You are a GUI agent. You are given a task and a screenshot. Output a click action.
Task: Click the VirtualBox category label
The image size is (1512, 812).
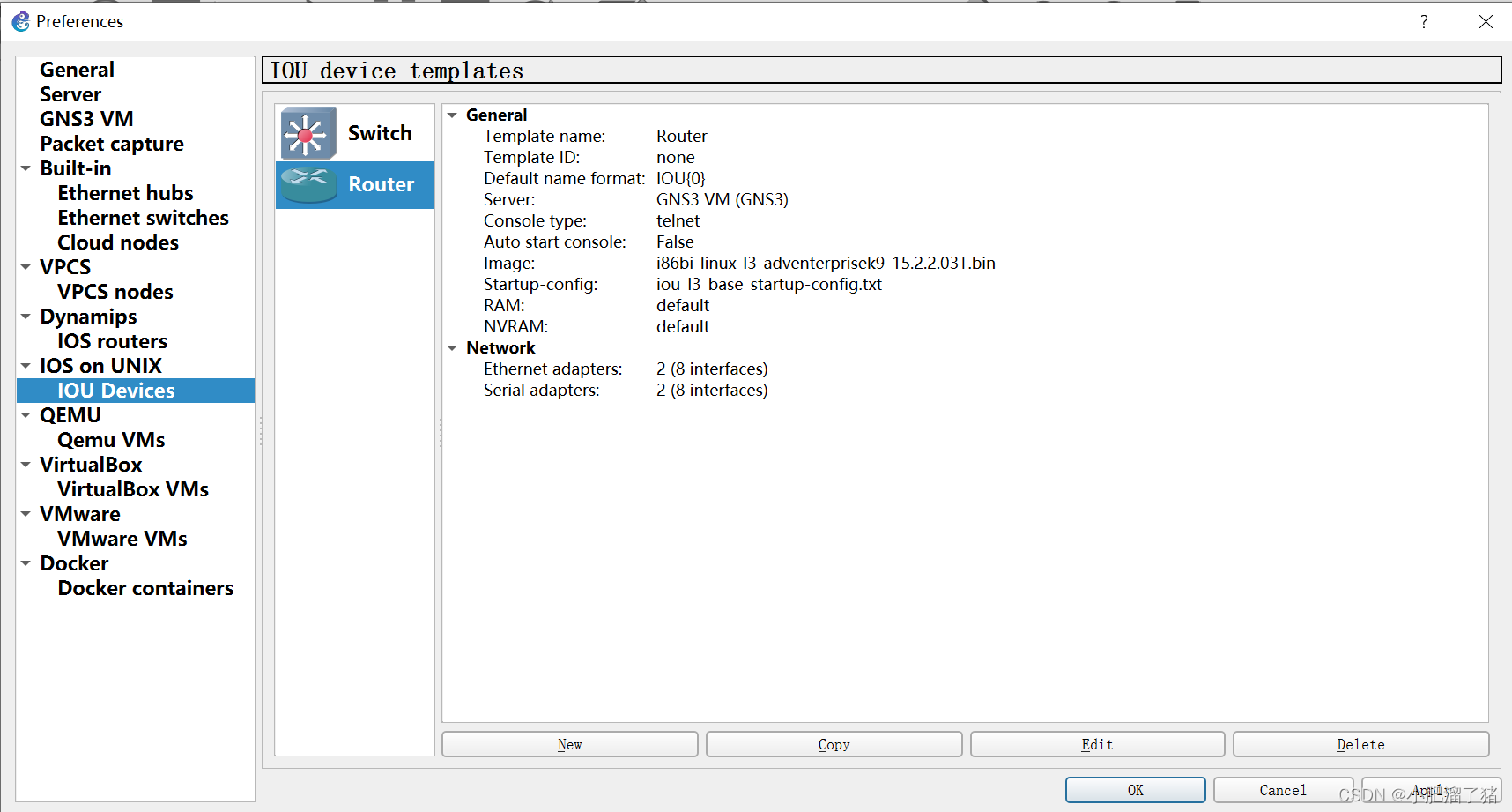click(x=91, y=465)
